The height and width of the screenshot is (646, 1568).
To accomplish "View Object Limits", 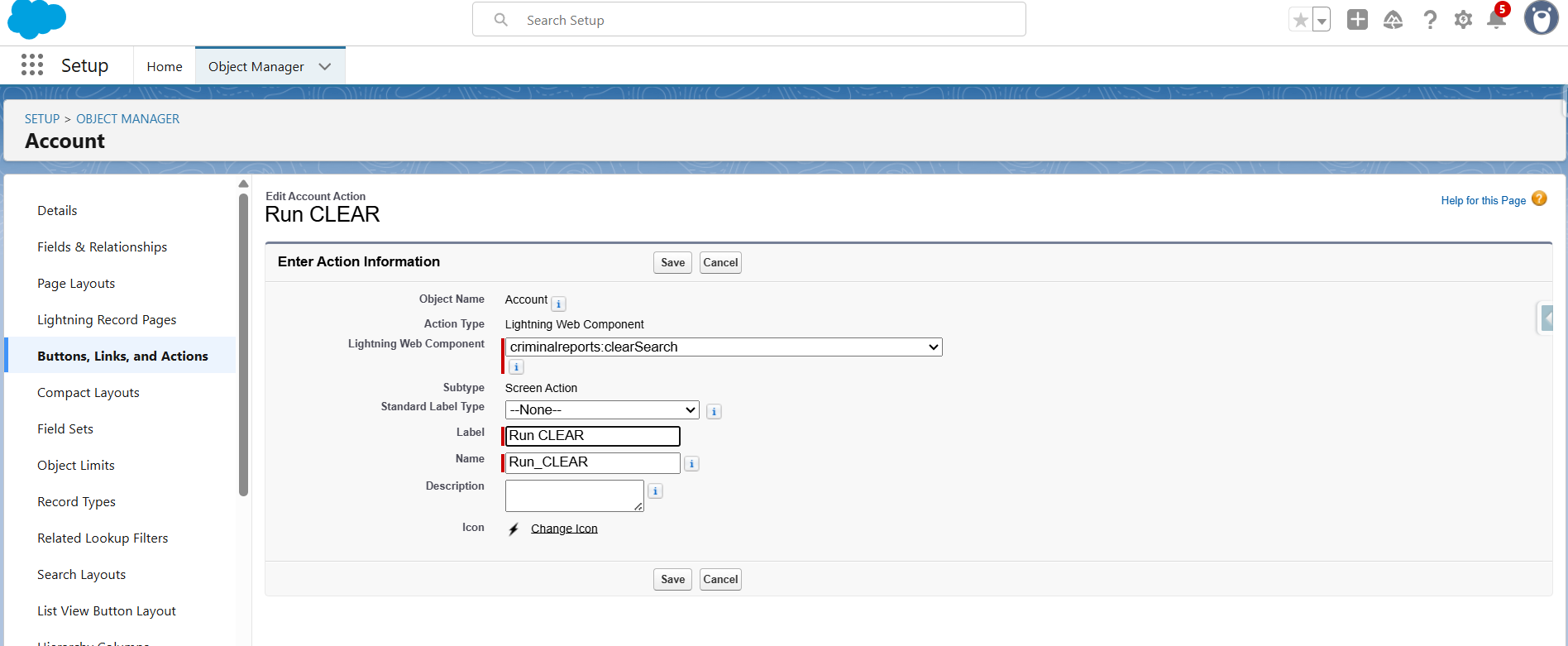I will coord(76,466).
